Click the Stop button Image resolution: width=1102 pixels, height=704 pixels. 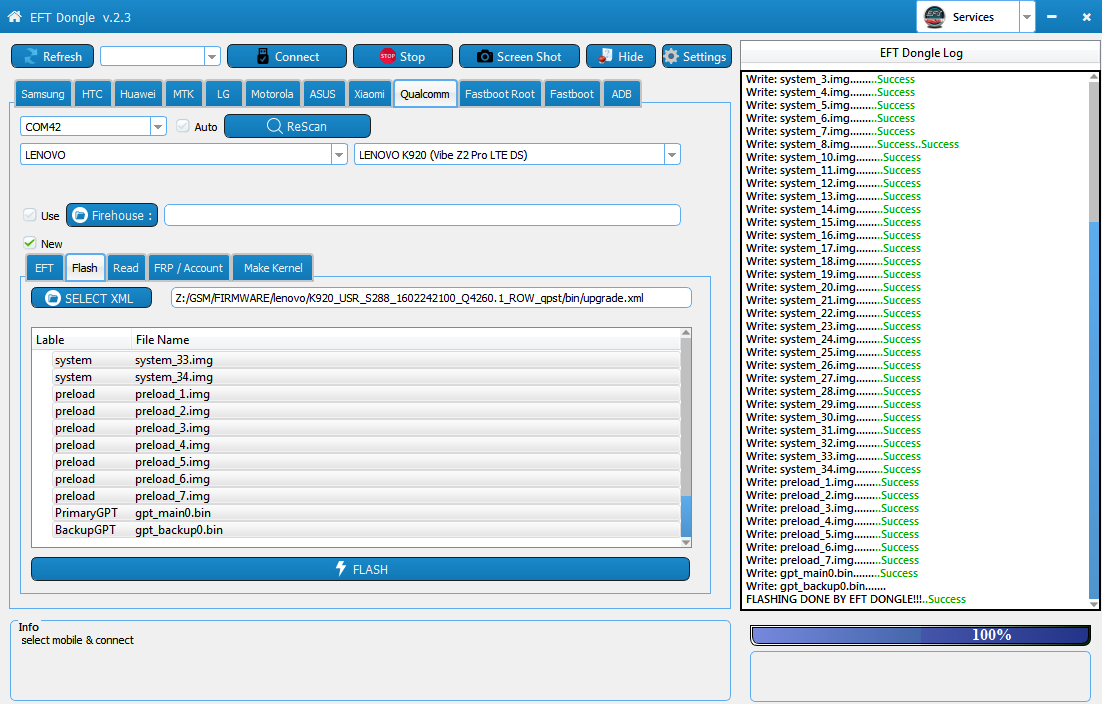[x=403, y=56]
